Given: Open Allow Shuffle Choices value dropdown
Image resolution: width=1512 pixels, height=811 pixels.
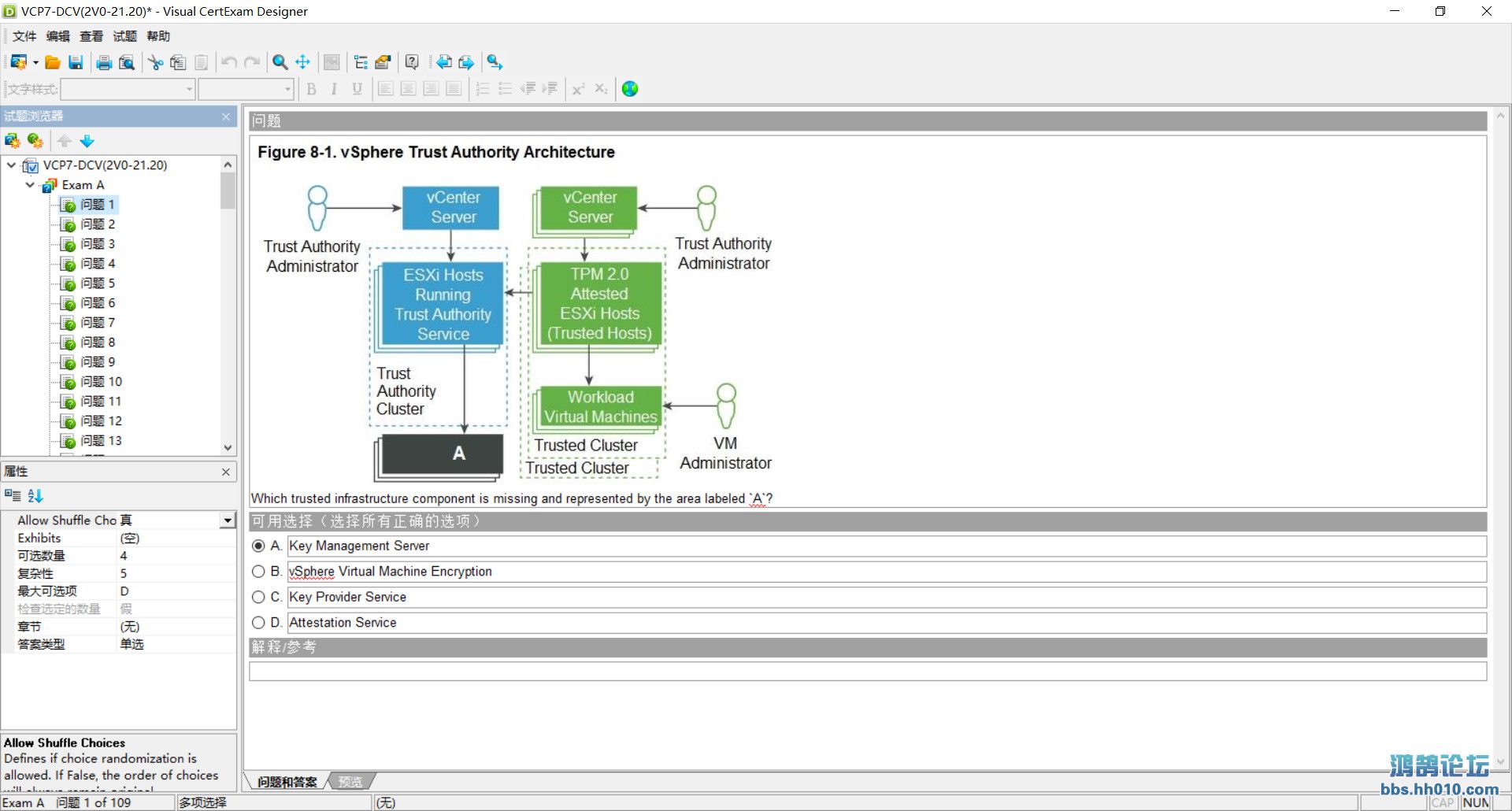Looking at the screenshot, I should point(228,520).
